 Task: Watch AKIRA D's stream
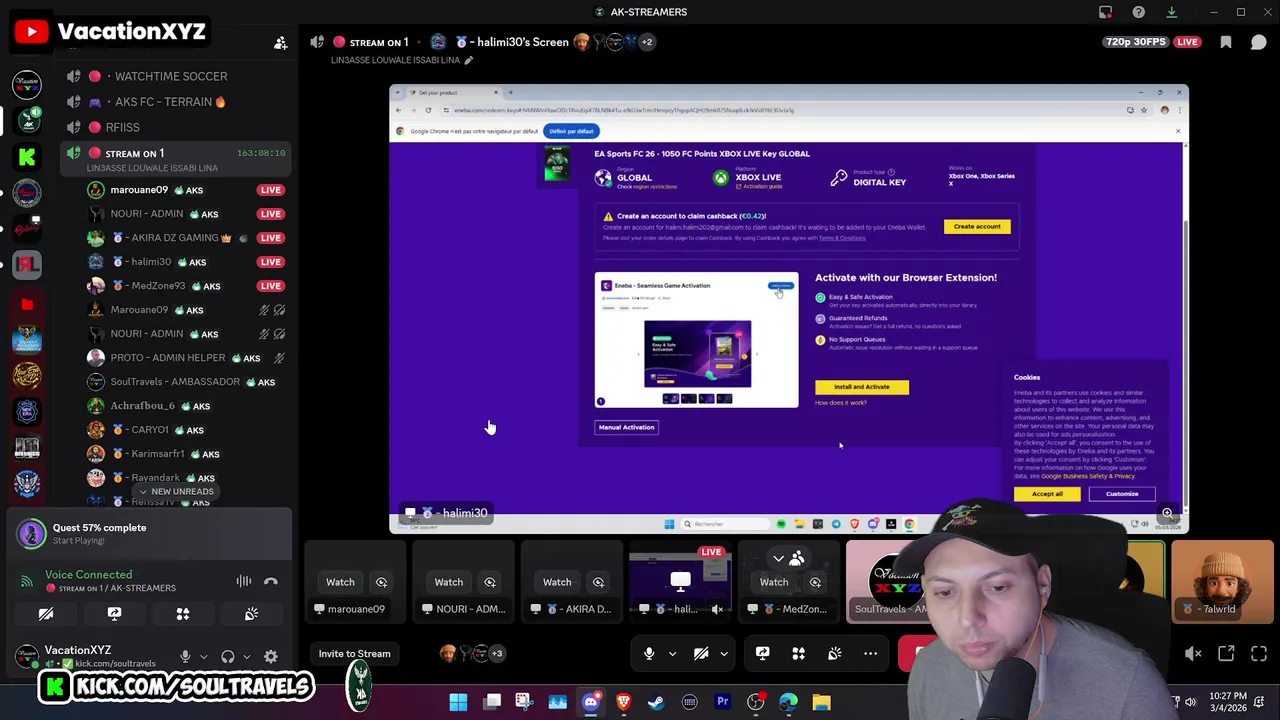(557, 582)
